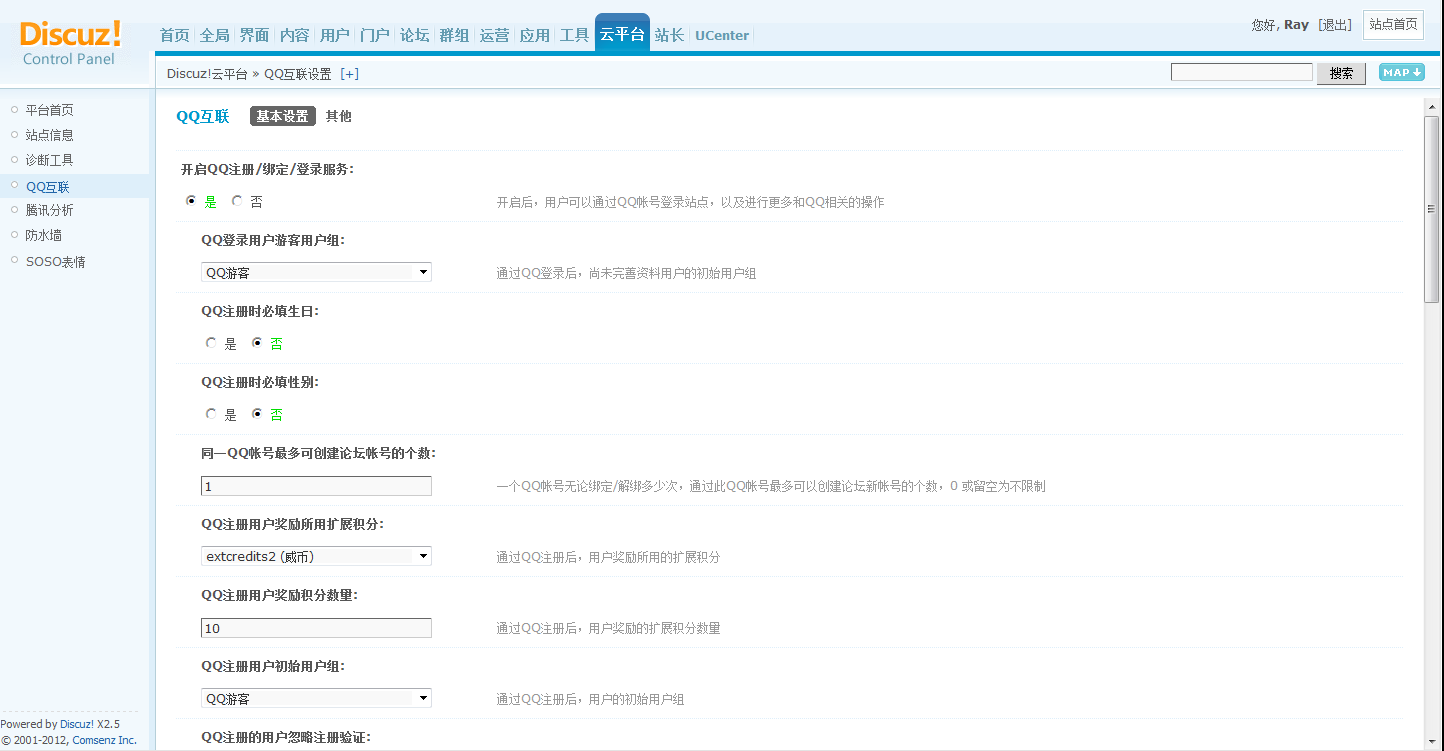Open the UCenter menu item
Image resolution: width=1444 pixels, height=751 pixels.
[x=721, y=35]
